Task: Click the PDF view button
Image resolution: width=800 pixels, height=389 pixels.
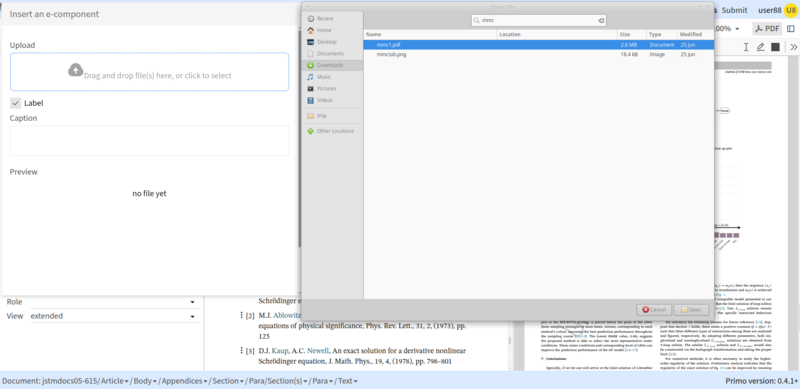Action: click(x=767, y=29)
